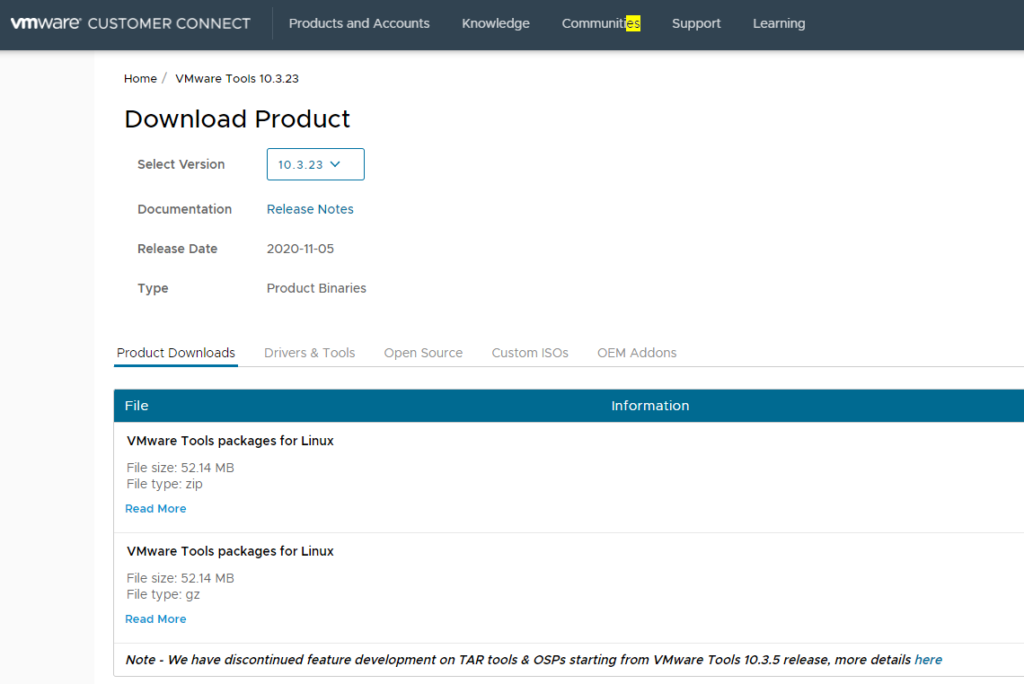Click the 'File type: zip' text

coord(165,484)
